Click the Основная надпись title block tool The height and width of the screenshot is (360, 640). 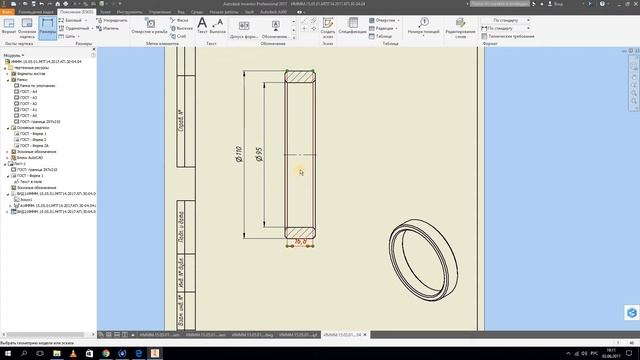pyautogui.click(x=27, y=28)
